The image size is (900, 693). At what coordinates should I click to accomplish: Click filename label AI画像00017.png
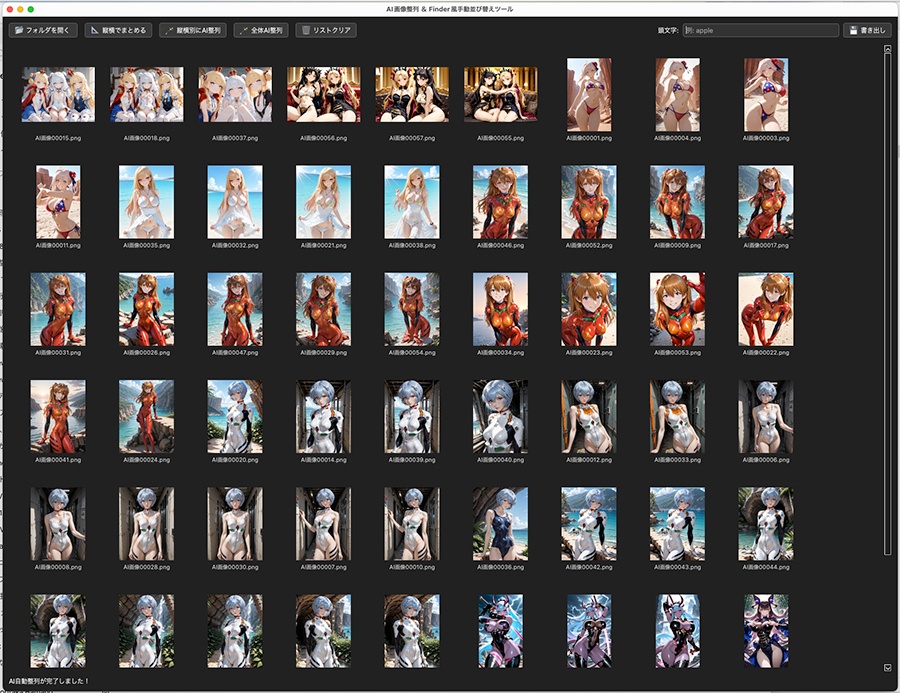pyautogui.click(x=766, y=246)
